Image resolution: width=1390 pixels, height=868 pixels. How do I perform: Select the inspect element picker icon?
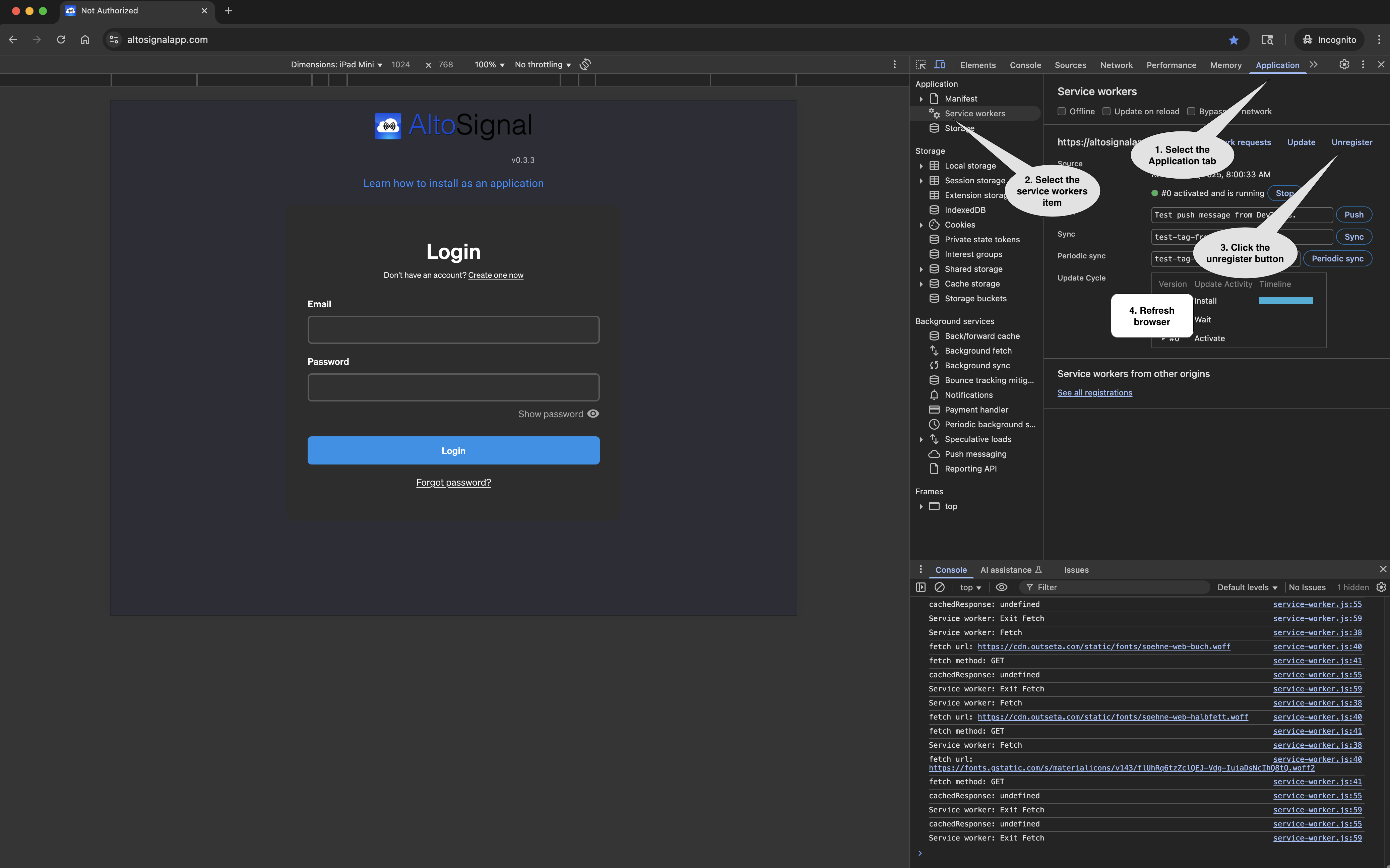click(921, 65)
